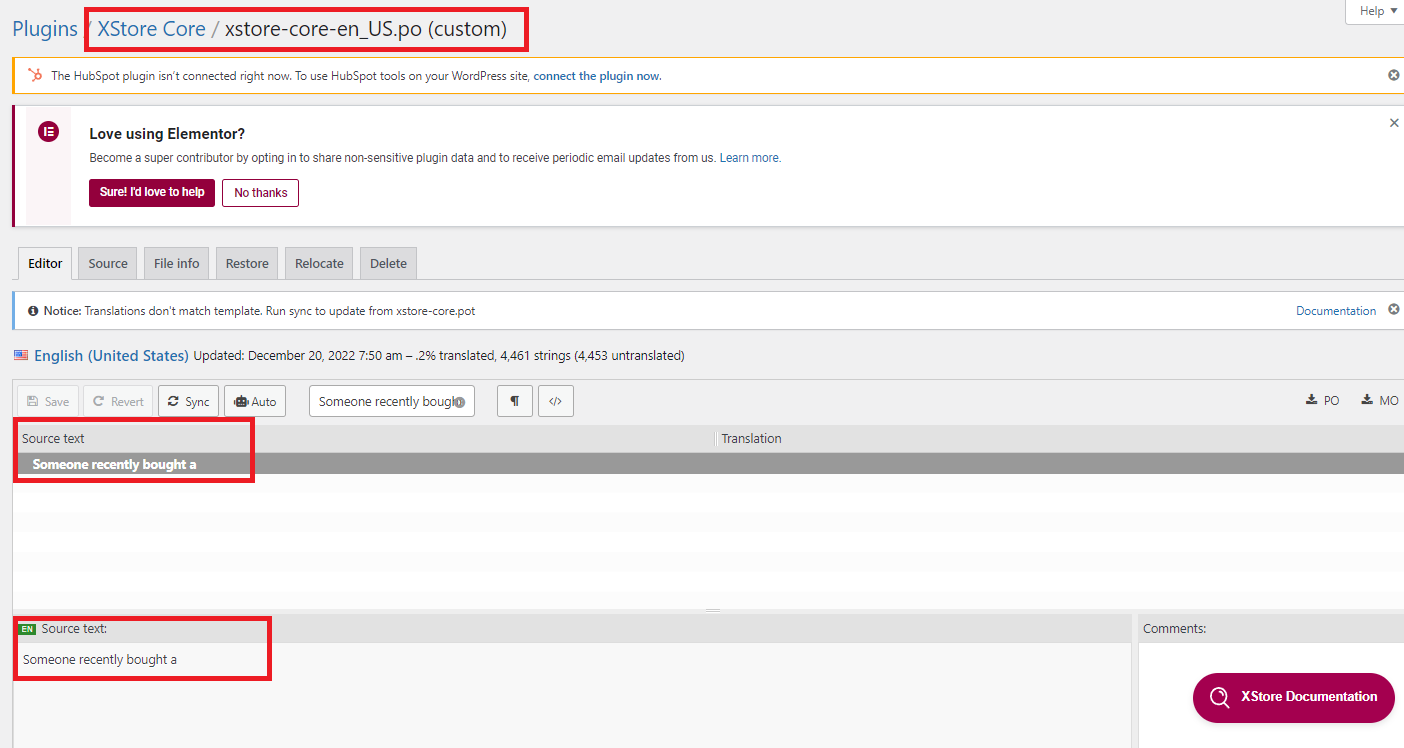
Task: Click the pane split handle
Action: click(713, 610)
